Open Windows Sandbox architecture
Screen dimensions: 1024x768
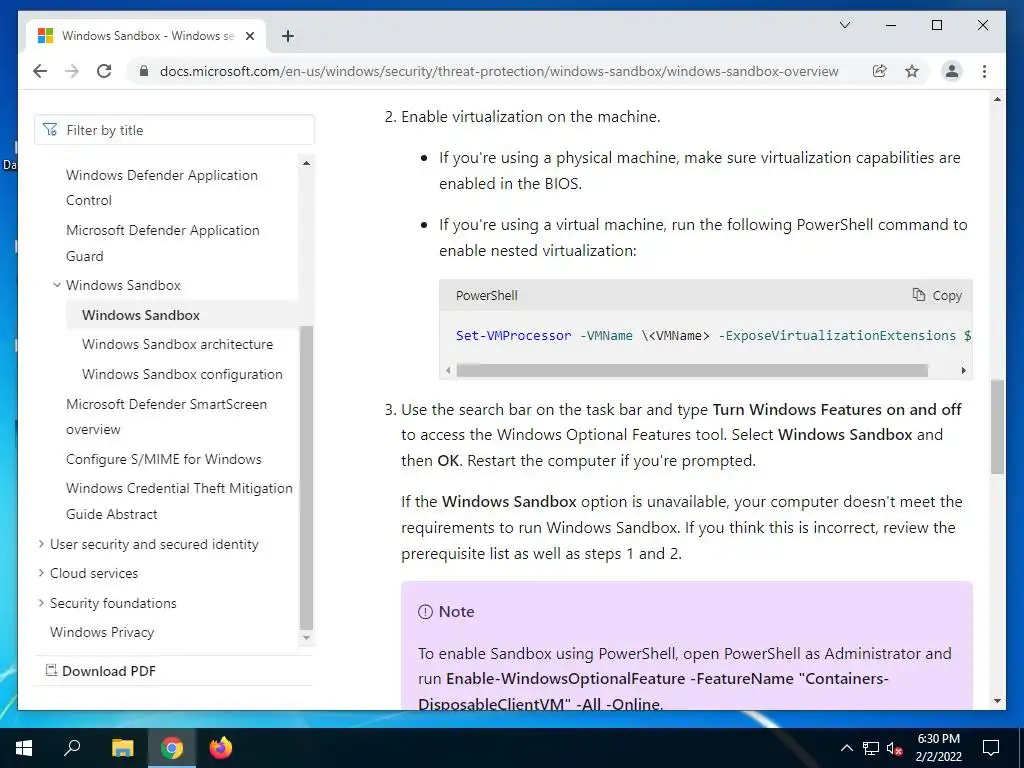178,344
